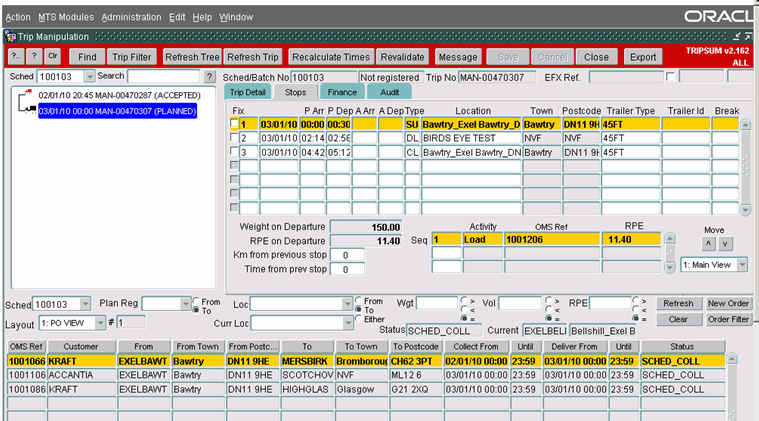The width and height of the screenshot is (759, 421).
Task: Click the Km from previous stop field
Action: tap(347, 255)
